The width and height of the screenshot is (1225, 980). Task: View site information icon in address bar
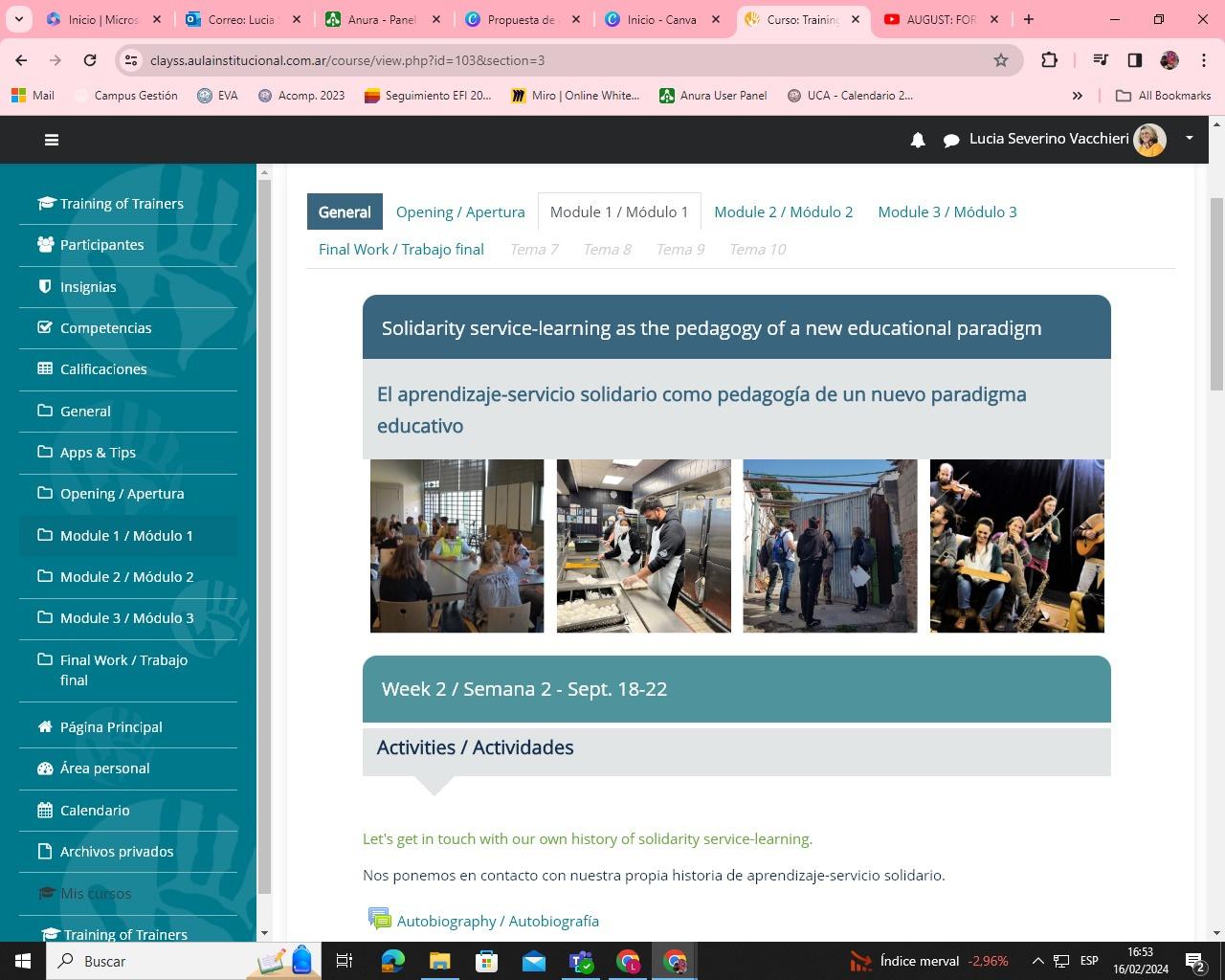pos(132,60)
